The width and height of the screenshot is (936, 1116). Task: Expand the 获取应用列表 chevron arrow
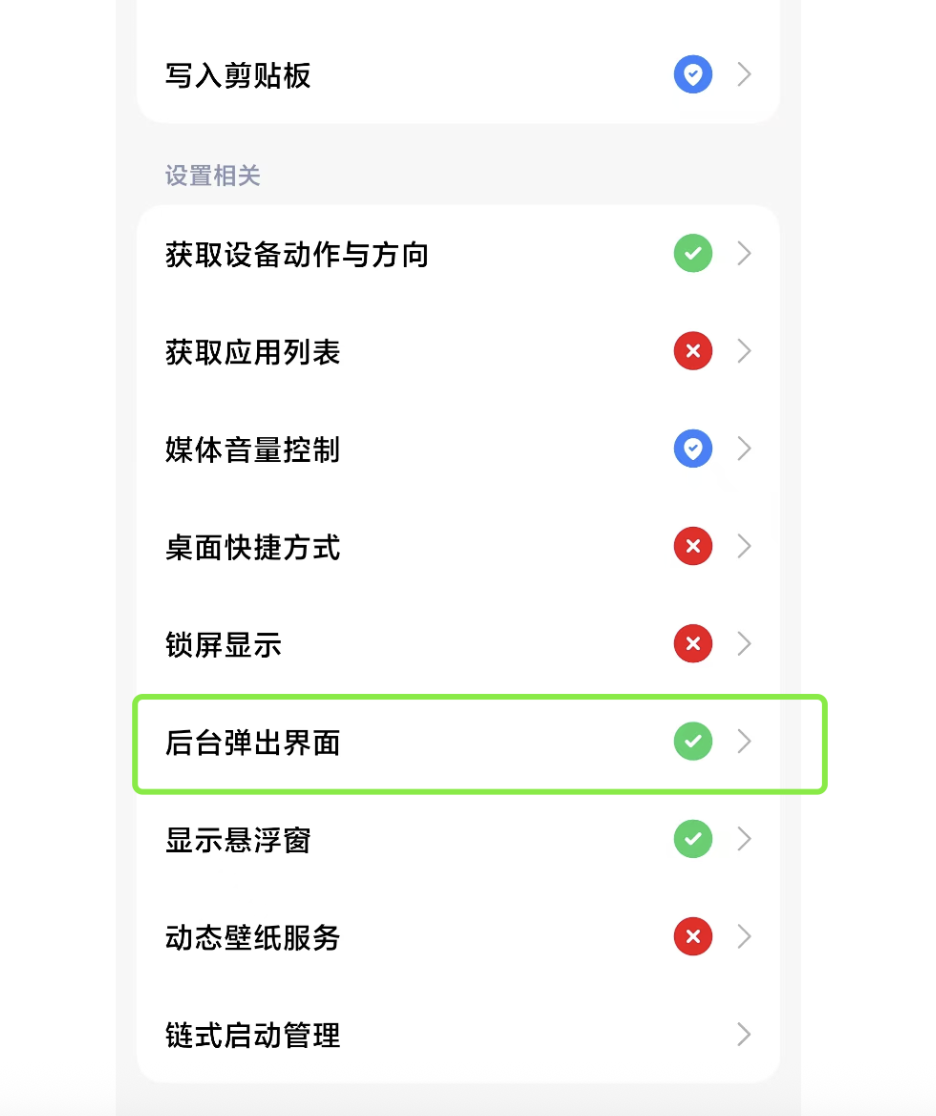[744, 351]
